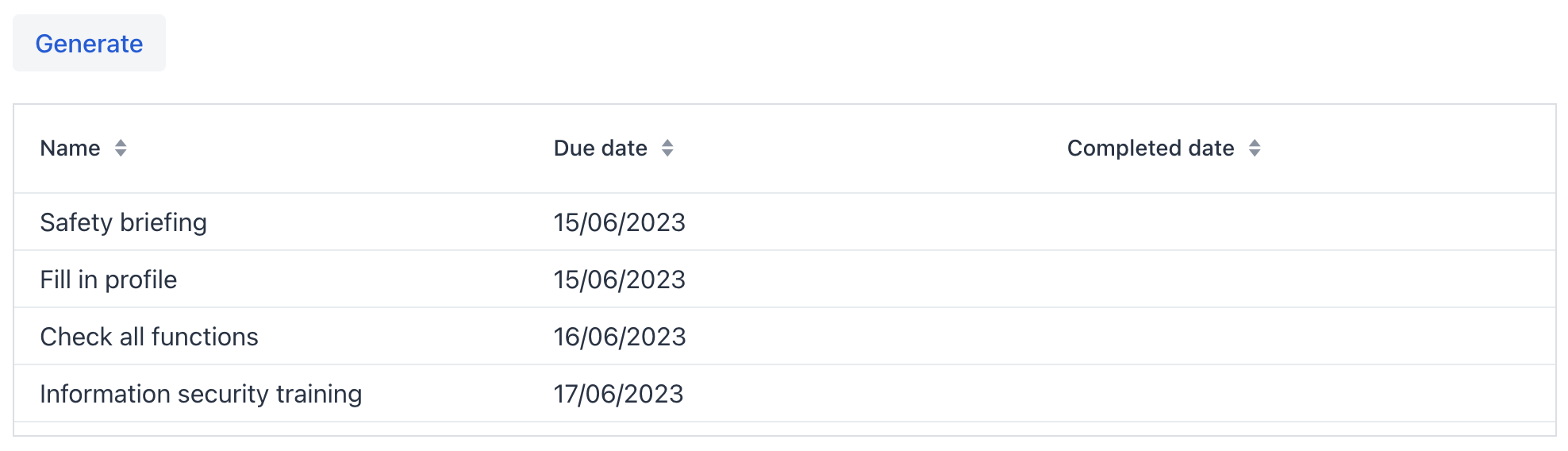Select the Safety briefing task name
1568x451 pixels.
(123, 222)
